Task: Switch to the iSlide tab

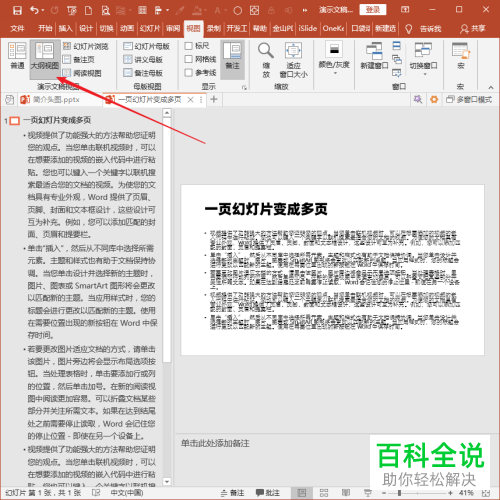Action: point(307,28)
